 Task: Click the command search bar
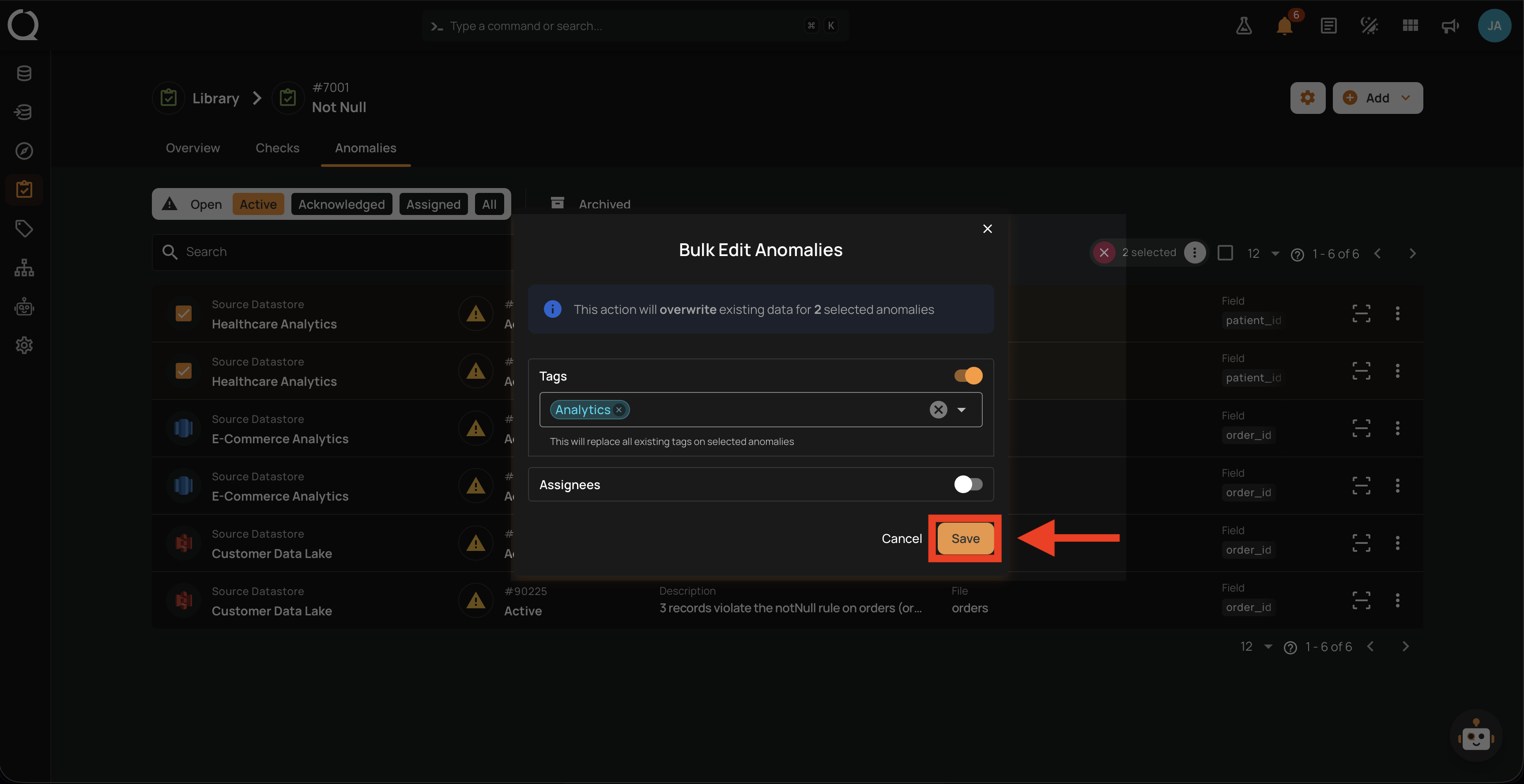[x=635, y=26]
